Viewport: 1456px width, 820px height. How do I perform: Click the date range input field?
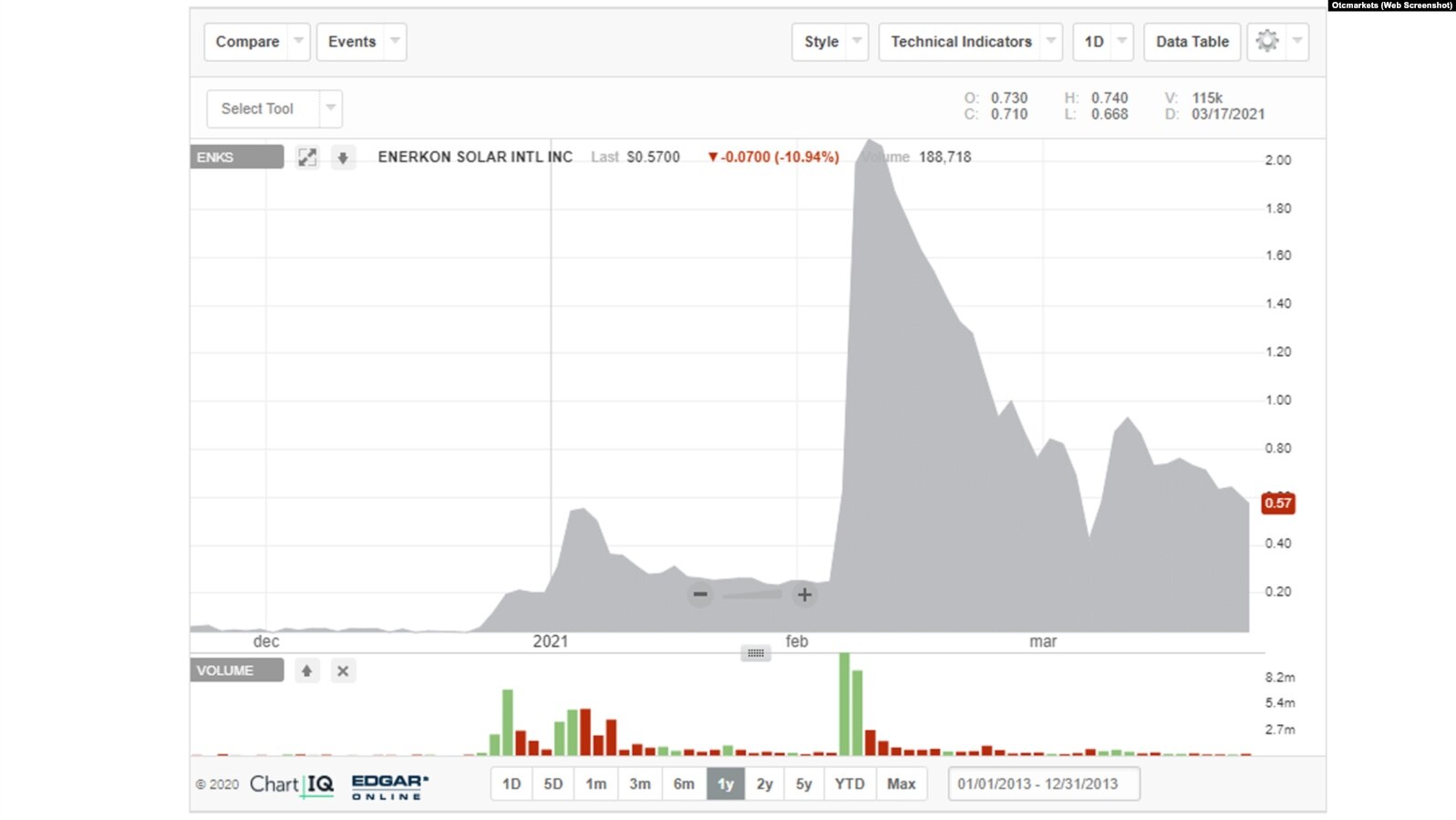click(1044, 784)
